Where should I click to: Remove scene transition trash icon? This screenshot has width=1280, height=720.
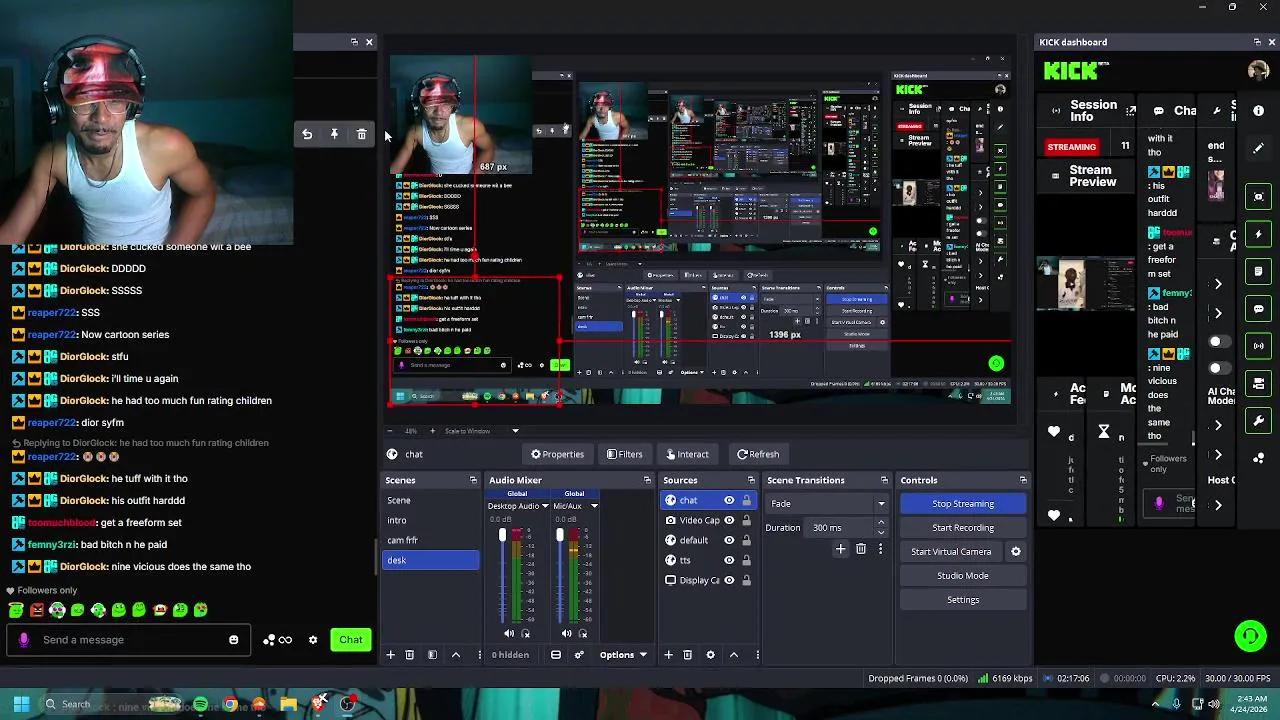pos(861,549)
